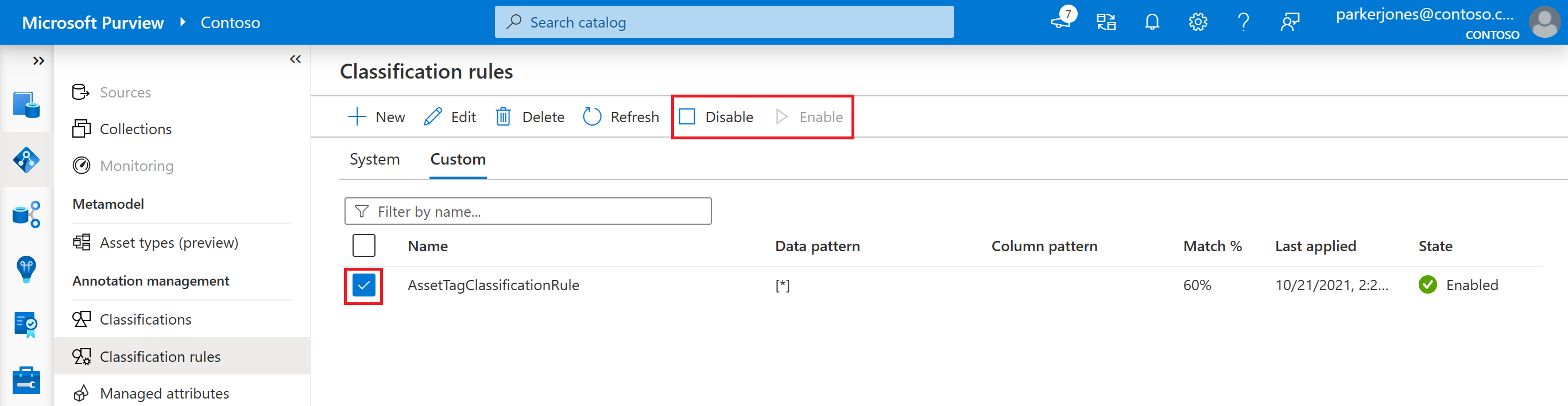Open the settings gear

tap(1197, 22)
